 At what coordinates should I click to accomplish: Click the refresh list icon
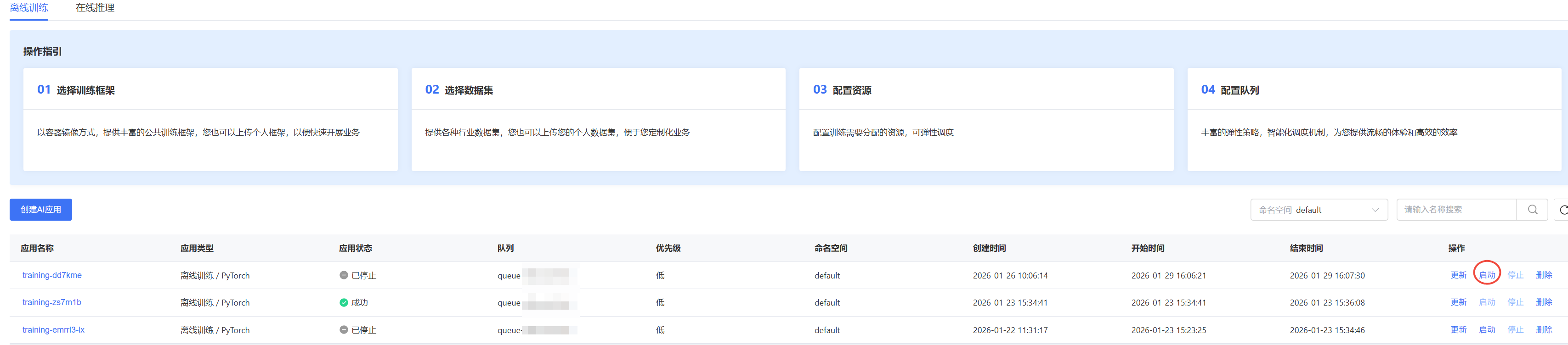tap(1562, 210)
